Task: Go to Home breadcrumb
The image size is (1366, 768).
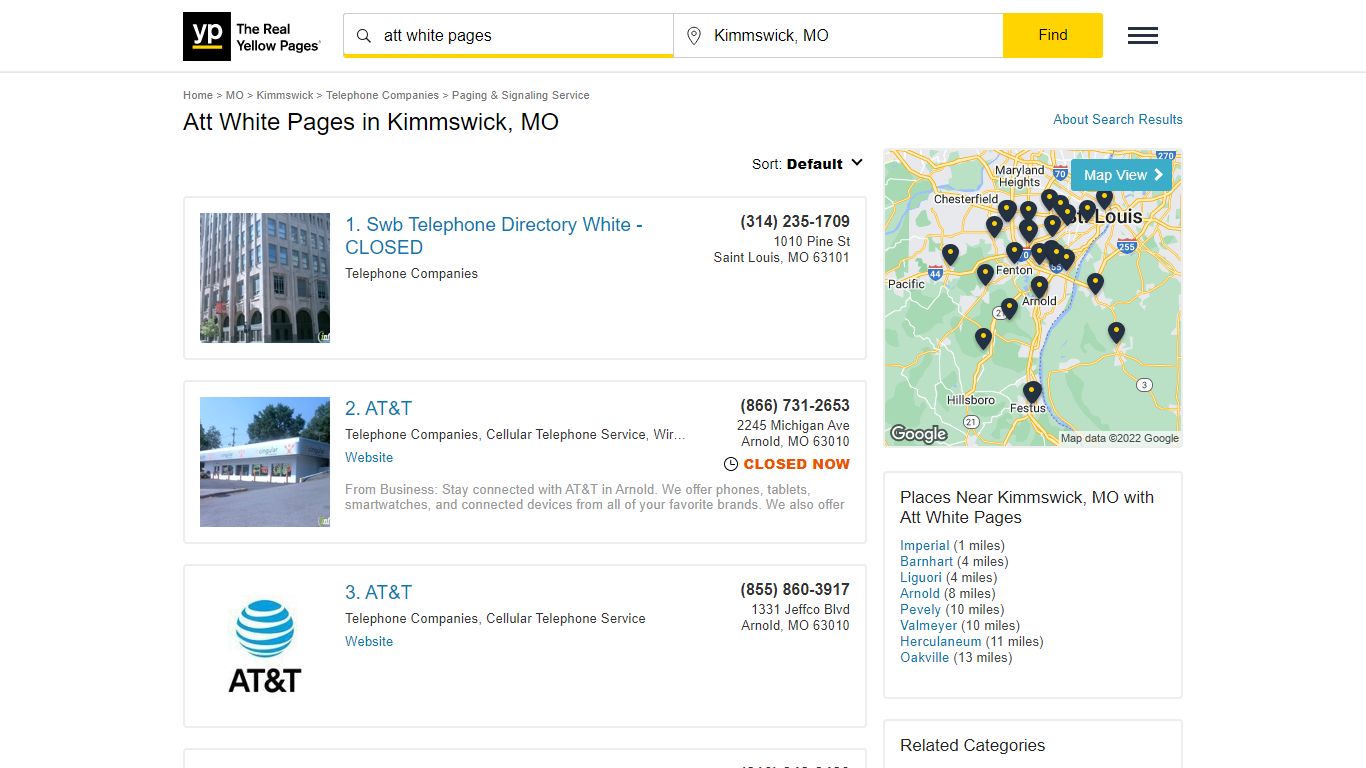Action: [x=198, y=95]
